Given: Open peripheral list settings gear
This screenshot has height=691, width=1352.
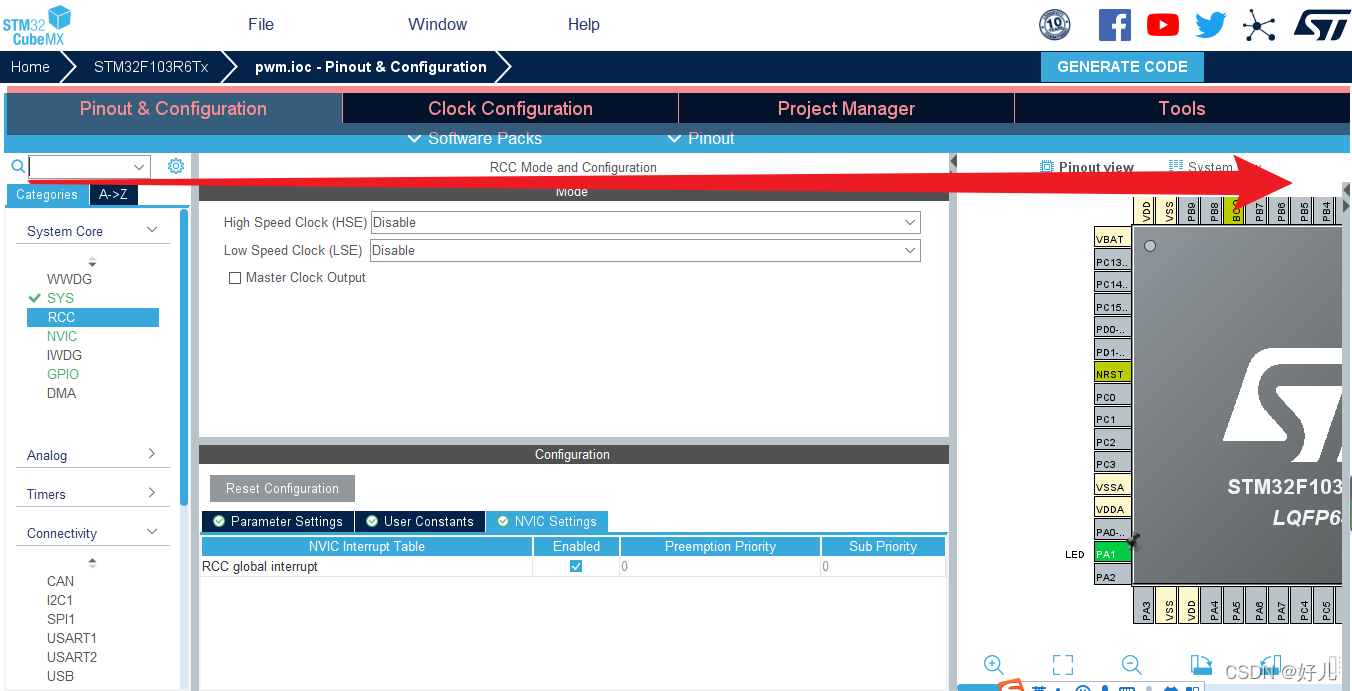Looking at the screenshot, I should (x=176, y=166).
